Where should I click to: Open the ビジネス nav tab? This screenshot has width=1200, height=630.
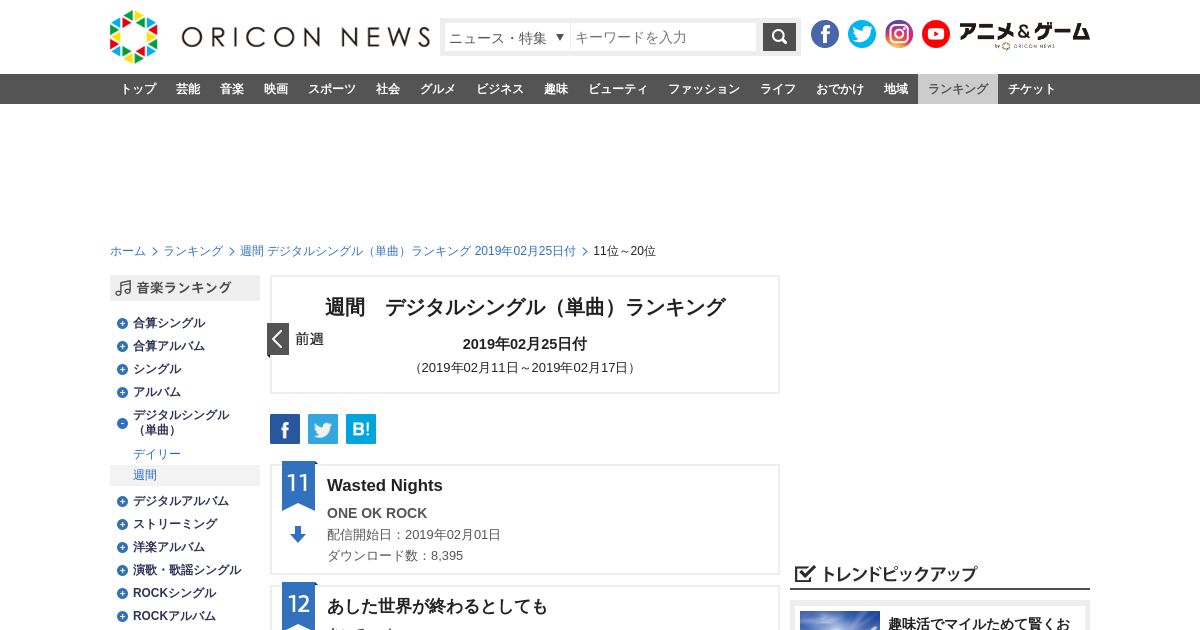coord(500,89)
